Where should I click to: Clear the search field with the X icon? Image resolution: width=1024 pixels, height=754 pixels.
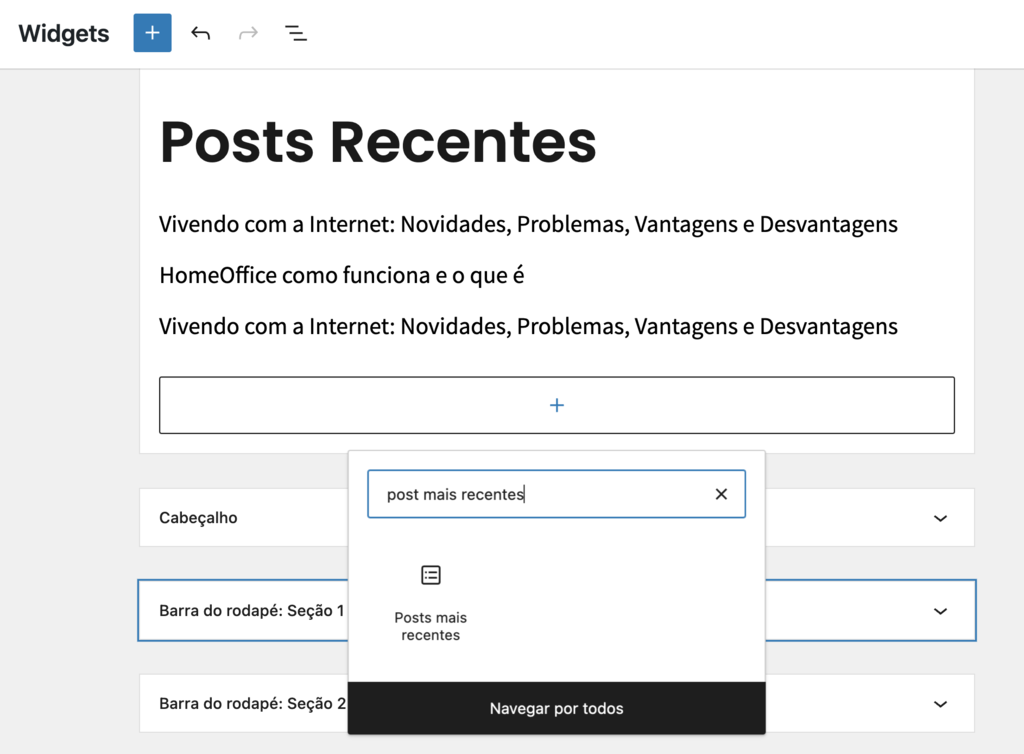721,493
